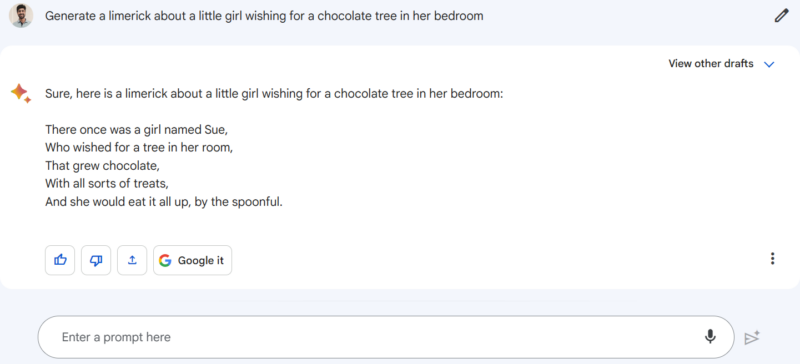
Task: Click the send prompt arrow icon
Action: tap(752, 337)
